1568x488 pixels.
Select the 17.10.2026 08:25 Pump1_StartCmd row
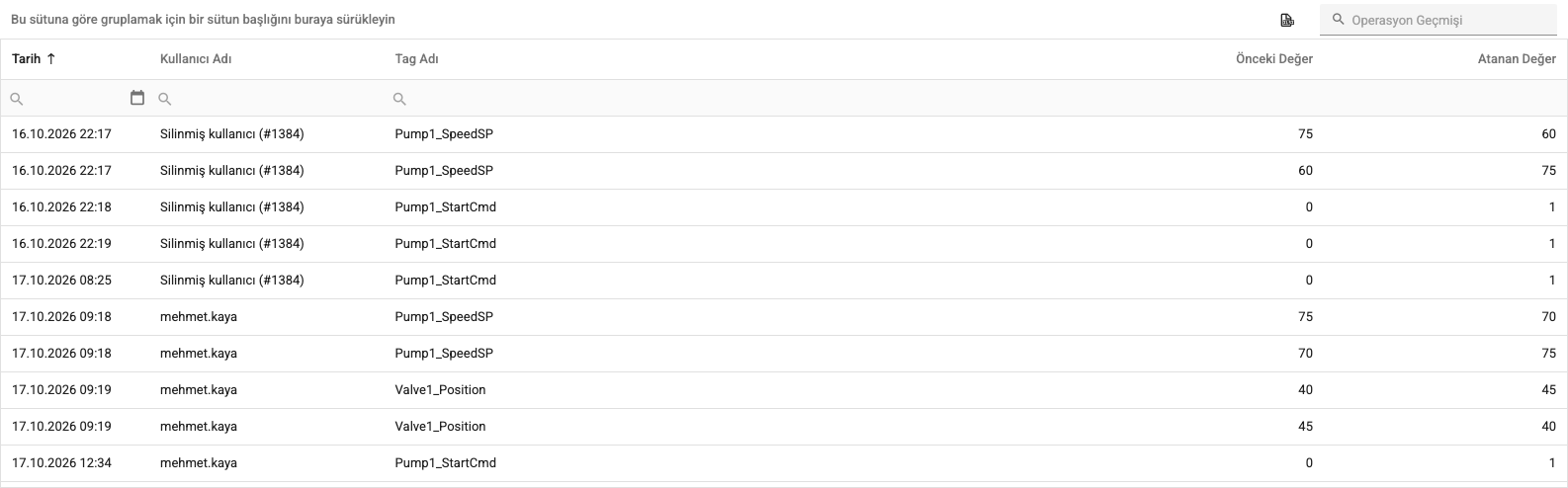784,281
